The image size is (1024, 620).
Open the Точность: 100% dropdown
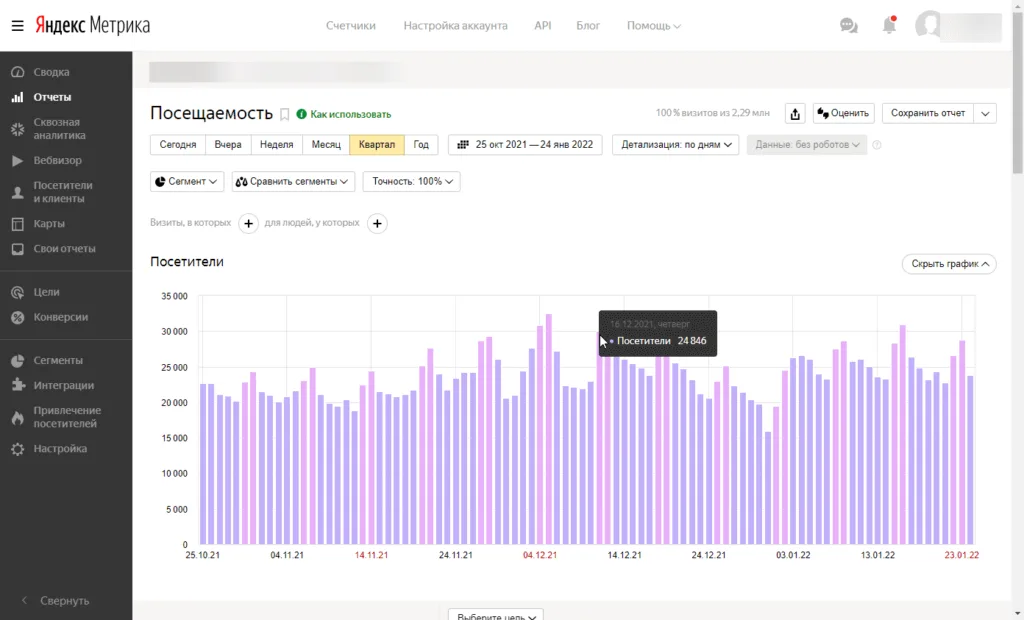(x=411, y=181)
